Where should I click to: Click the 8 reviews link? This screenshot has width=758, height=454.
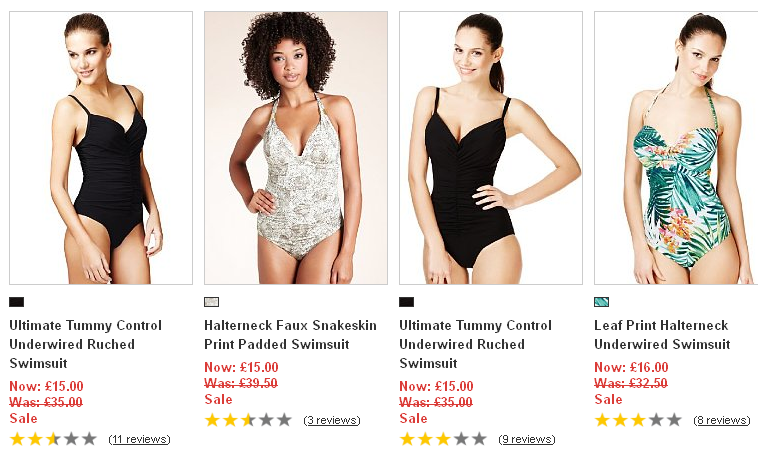tap(721, 420)
